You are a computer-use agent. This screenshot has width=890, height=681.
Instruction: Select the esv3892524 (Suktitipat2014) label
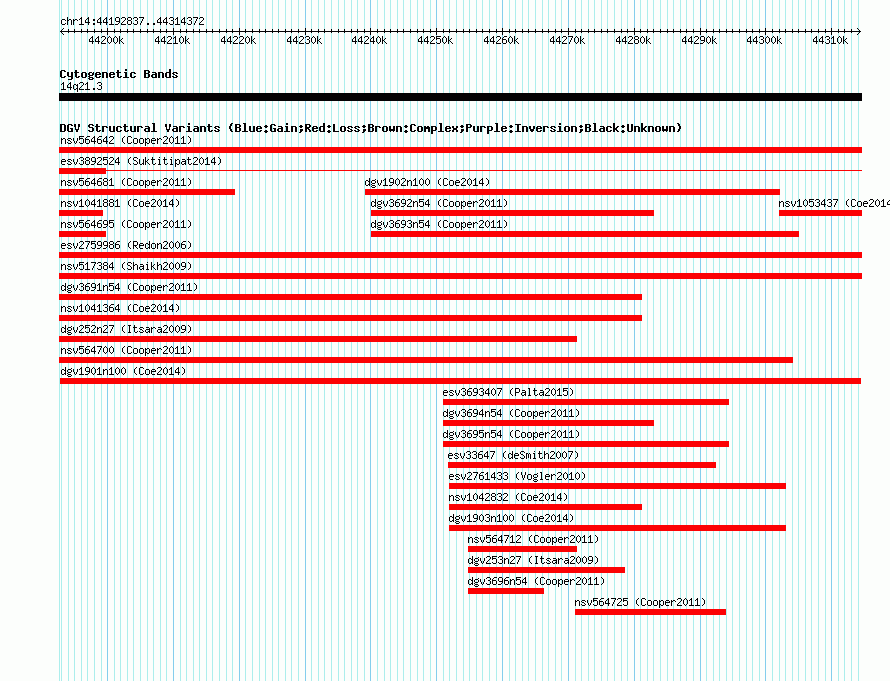pyautogui.click(x=141, y=161)
